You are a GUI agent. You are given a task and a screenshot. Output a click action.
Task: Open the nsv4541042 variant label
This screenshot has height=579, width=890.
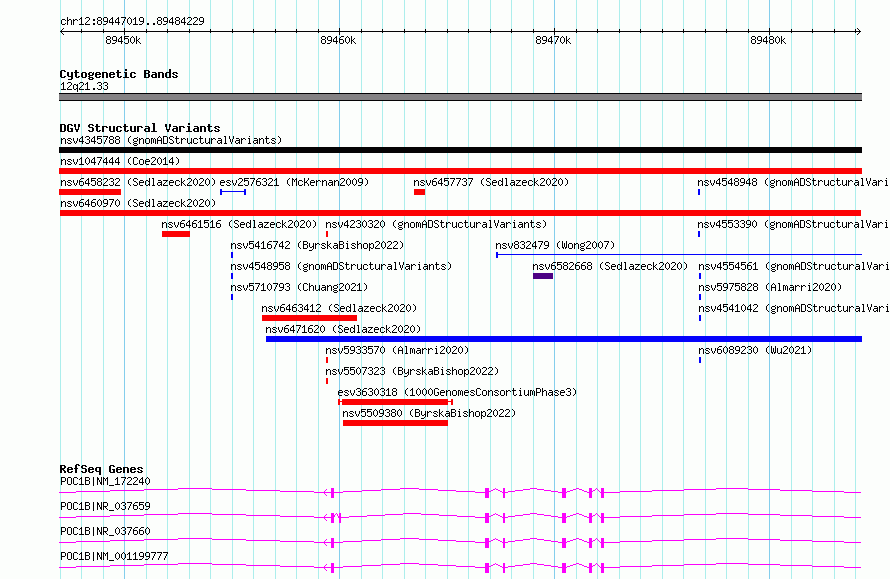click(794, 308)
